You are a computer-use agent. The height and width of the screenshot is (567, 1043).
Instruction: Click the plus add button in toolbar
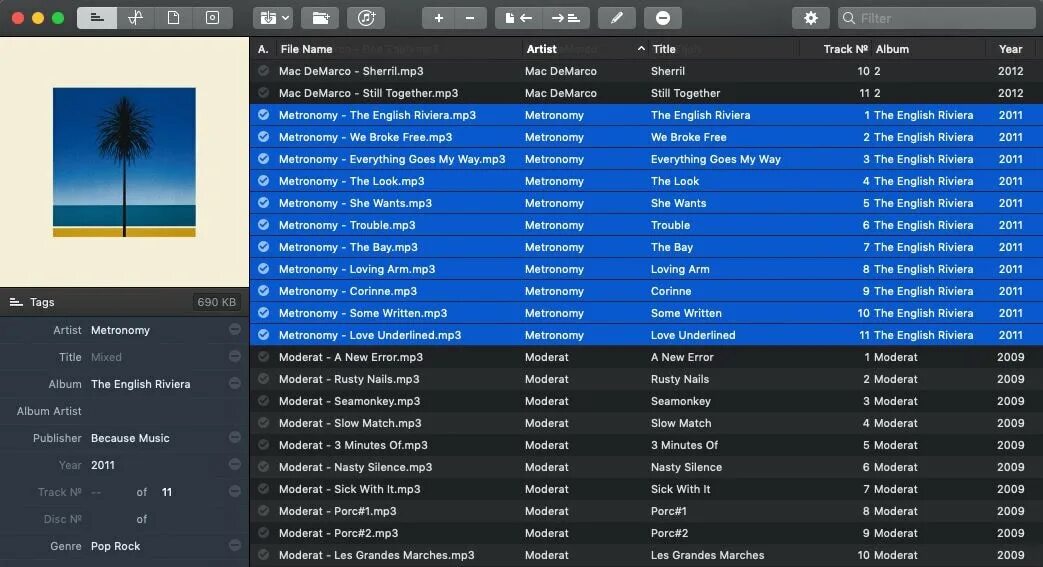click(x=438, y=18)
